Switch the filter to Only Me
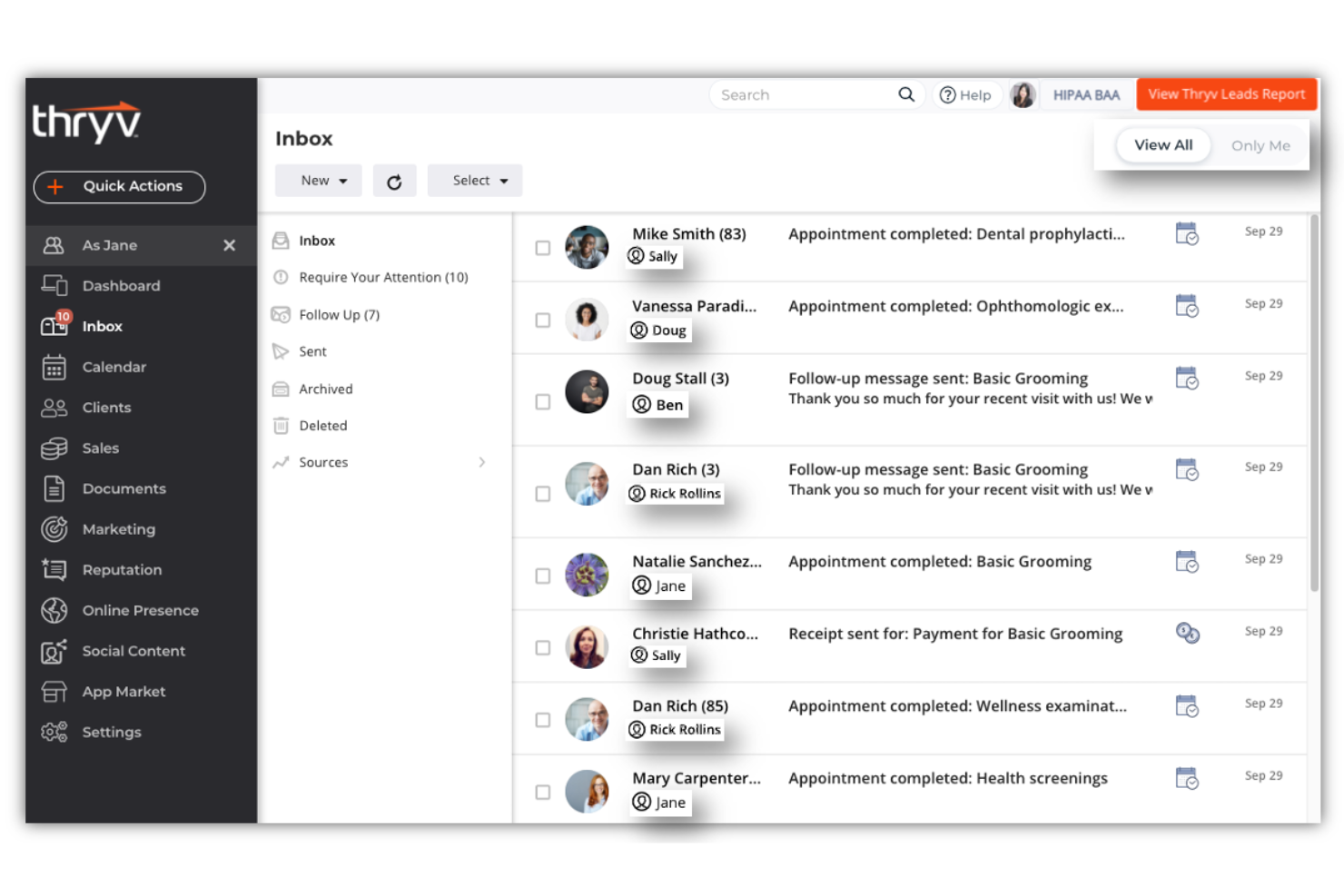Image resolution: width=1344 pixels, height=896 pixels. [x=1260, y=145]
